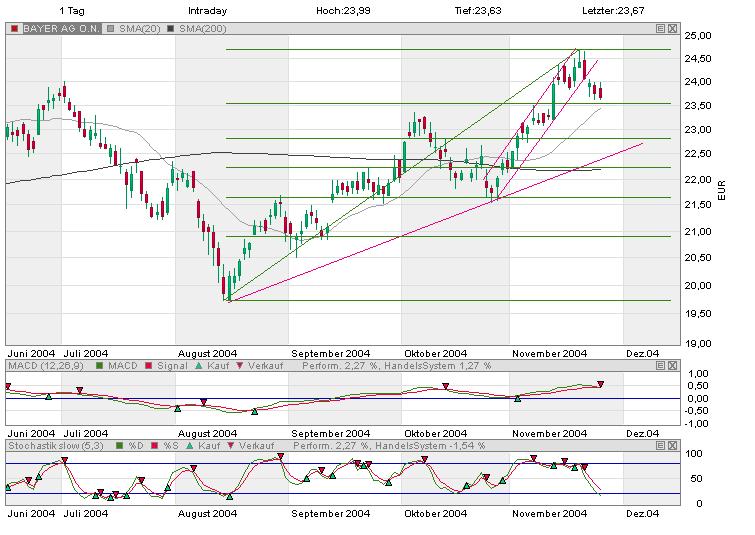Click Oktober 2004 label under Stochastik panel

click(x=435, y=513)
